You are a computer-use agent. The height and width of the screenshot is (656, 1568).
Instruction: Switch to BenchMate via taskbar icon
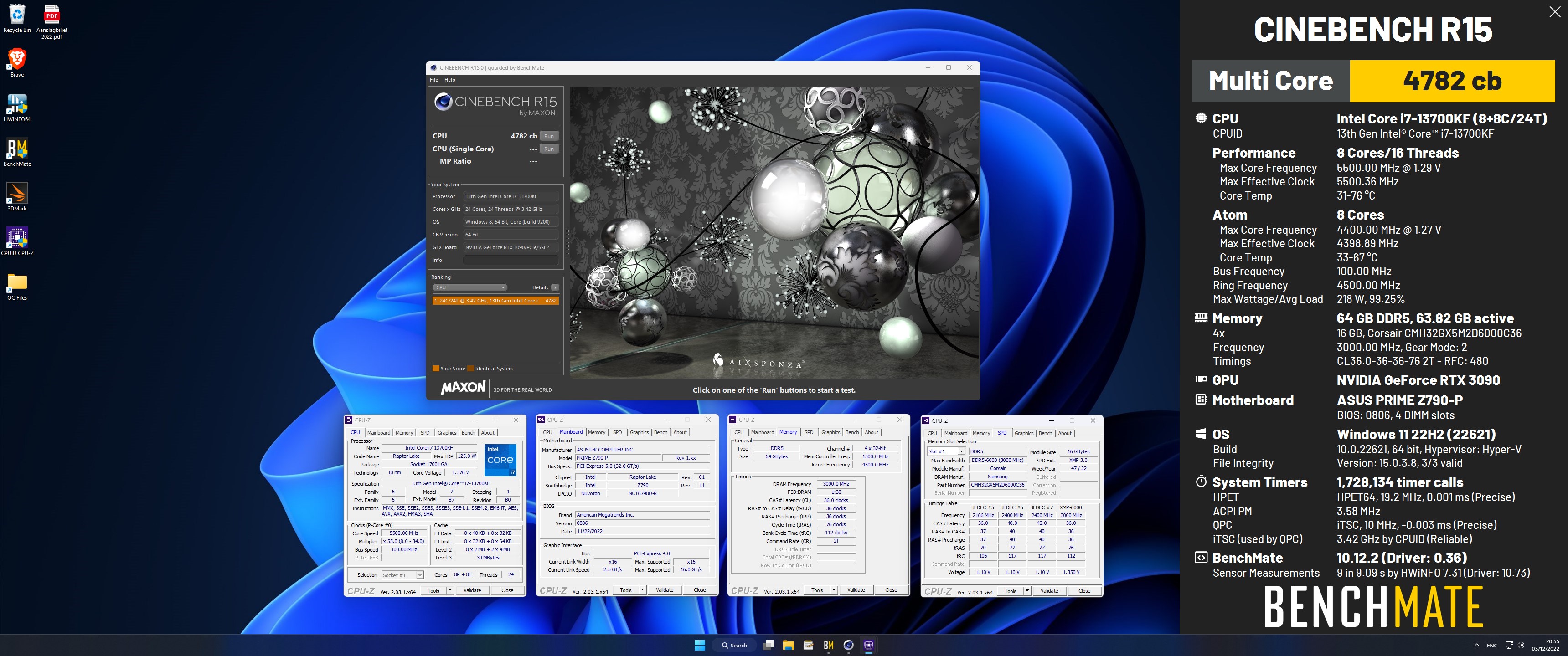point(828,645)
